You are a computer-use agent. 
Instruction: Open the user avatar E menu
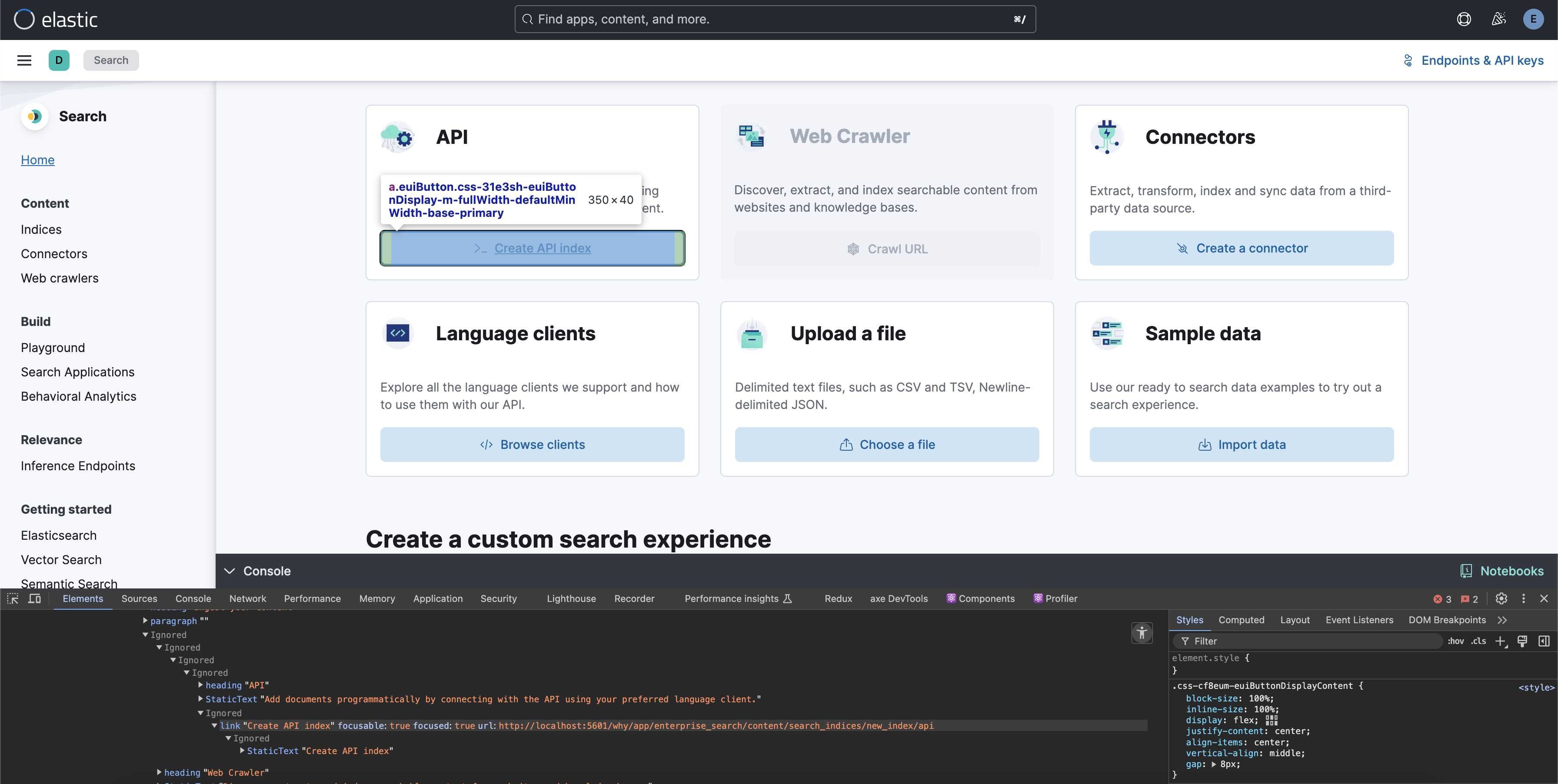1533,20
